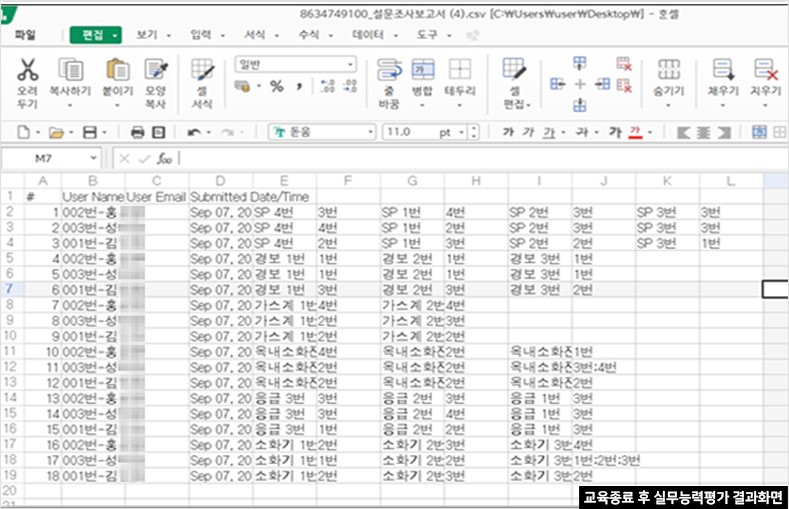This screenshot has height=509, width=789.
Task: Click the 붙이기 paste icon
Action: coord(117,69)
